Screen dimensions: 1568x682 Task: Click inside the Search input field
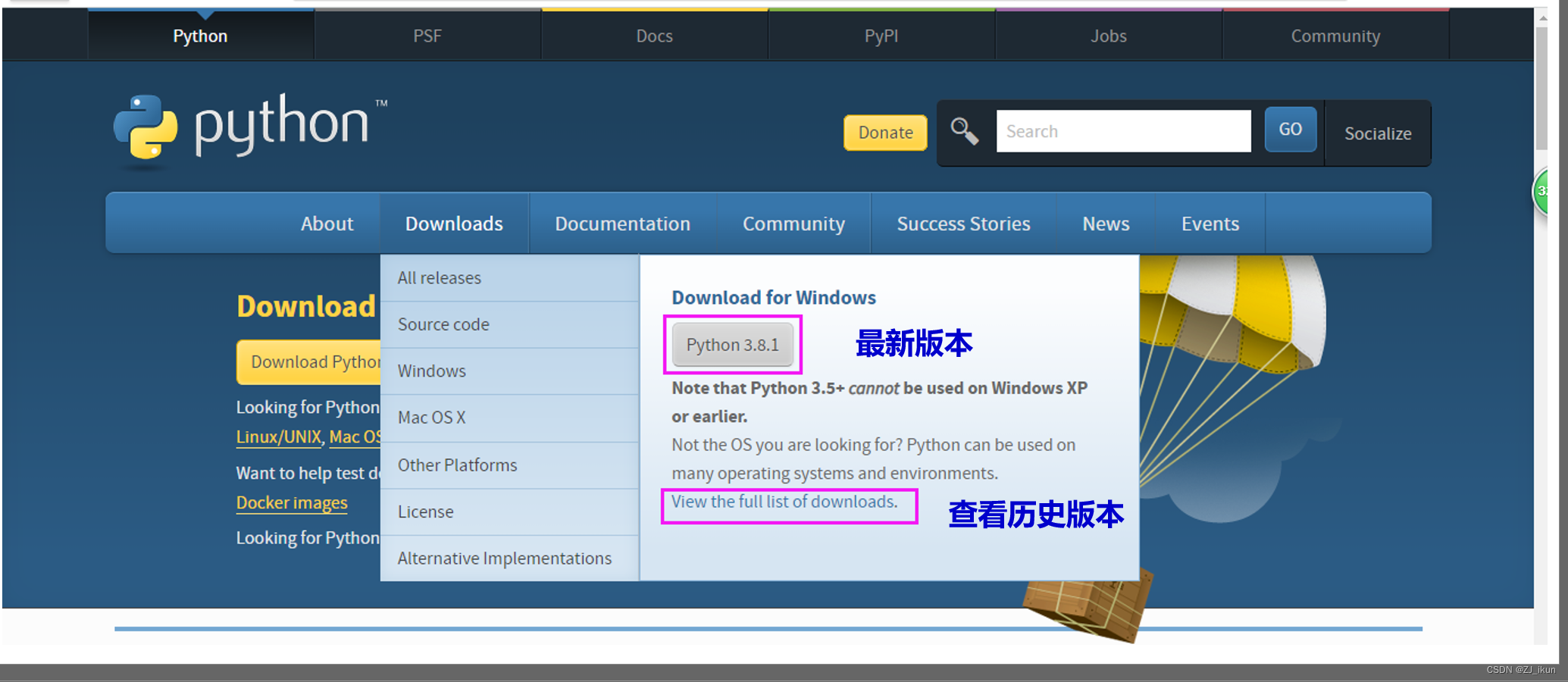coord(1124,131)
